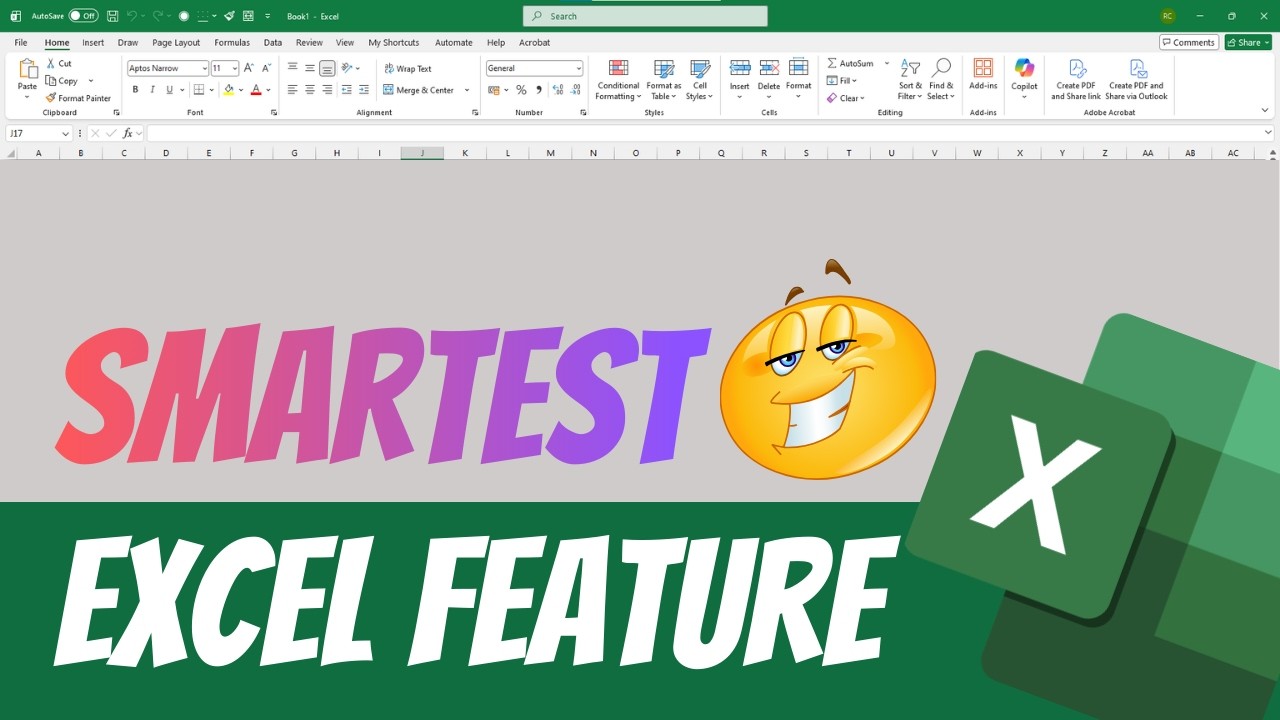Click Decrease Font Size icon
The width and height of the screenshot is (1280, 720).
click(266, 68)
